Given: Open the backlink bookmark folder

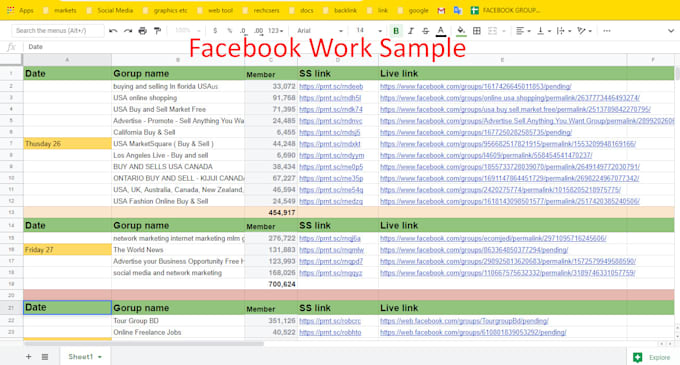Looking at the screenshot, I should pyautogui.click(x=340, y=10).
